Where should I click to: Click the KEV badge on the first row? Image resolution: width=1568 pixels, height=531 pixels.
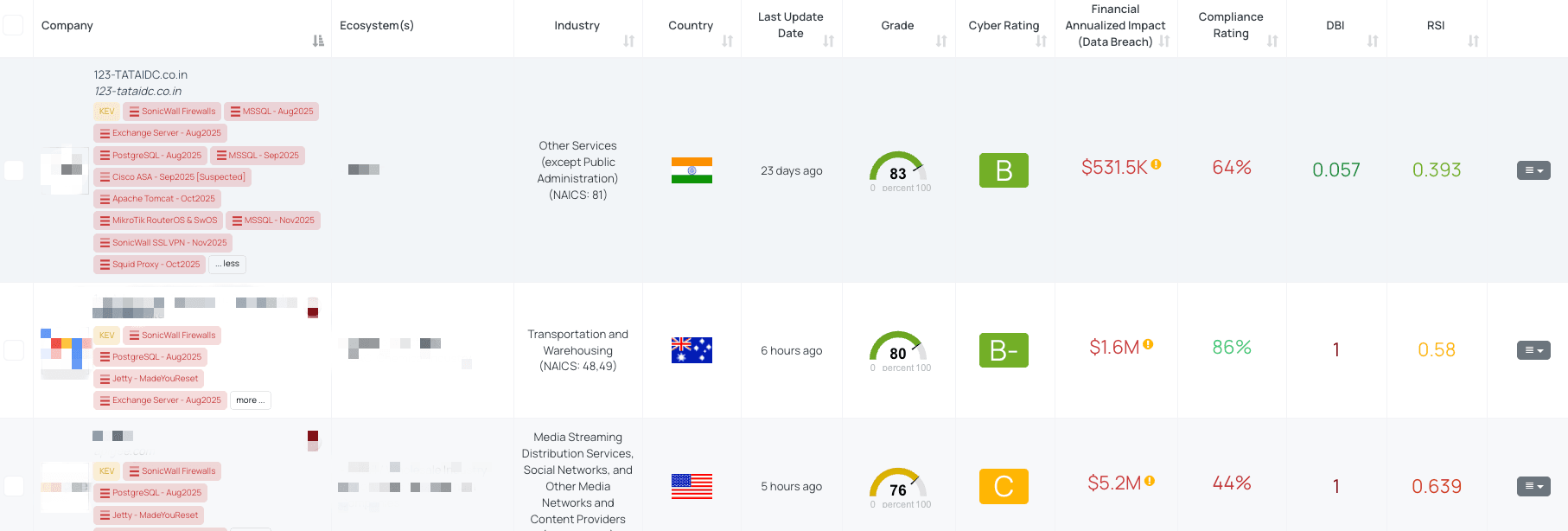(x=105, y=111)
